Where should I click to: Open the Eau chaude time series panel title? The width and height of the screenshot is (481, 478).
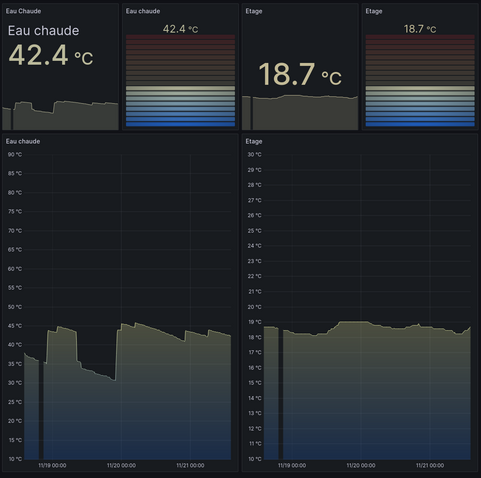tap(23, 141)
